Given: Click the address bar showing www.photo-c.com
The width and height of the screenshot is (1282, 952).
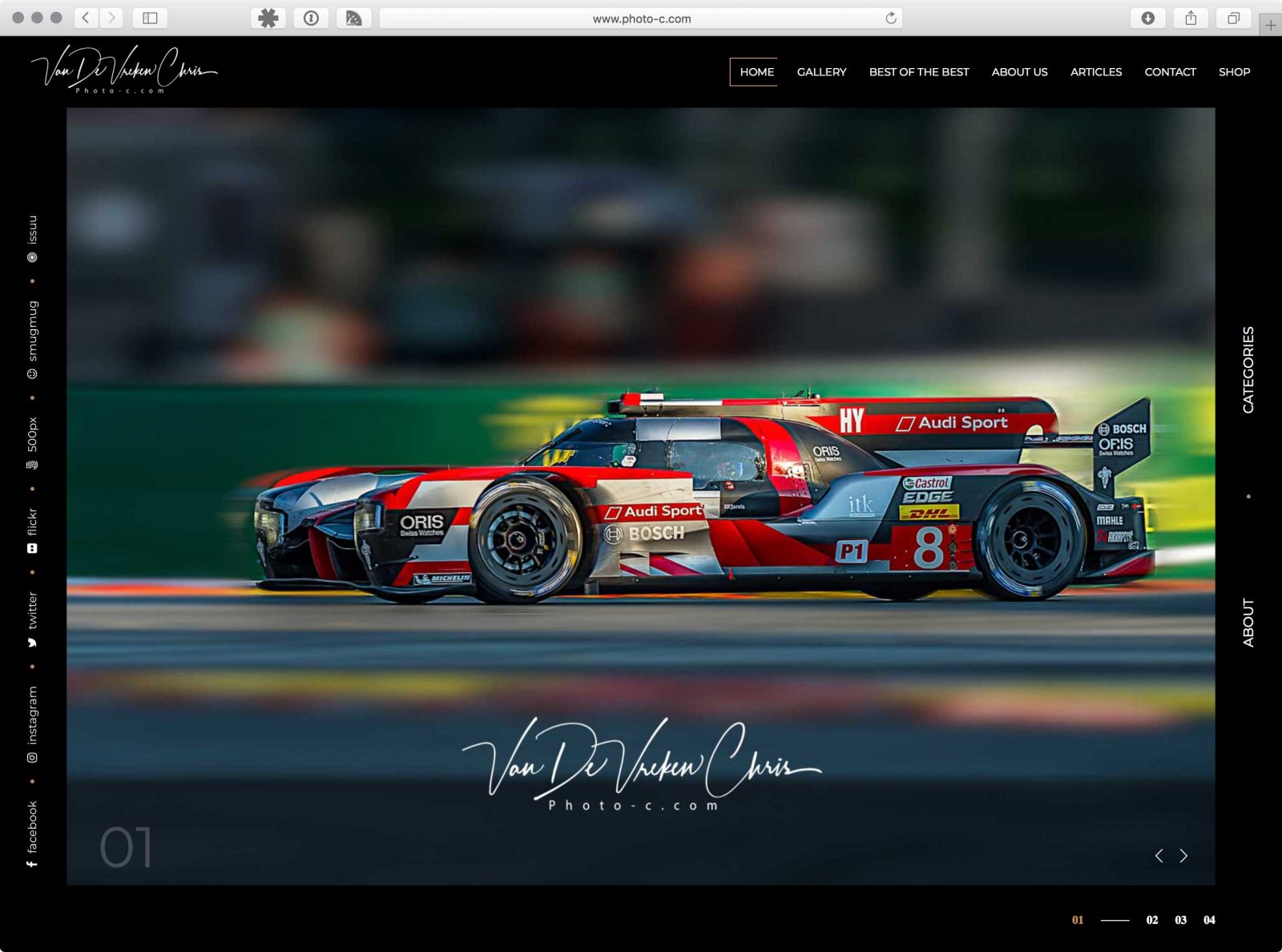Looking at the screenshot, I should [x=641, y=18].
